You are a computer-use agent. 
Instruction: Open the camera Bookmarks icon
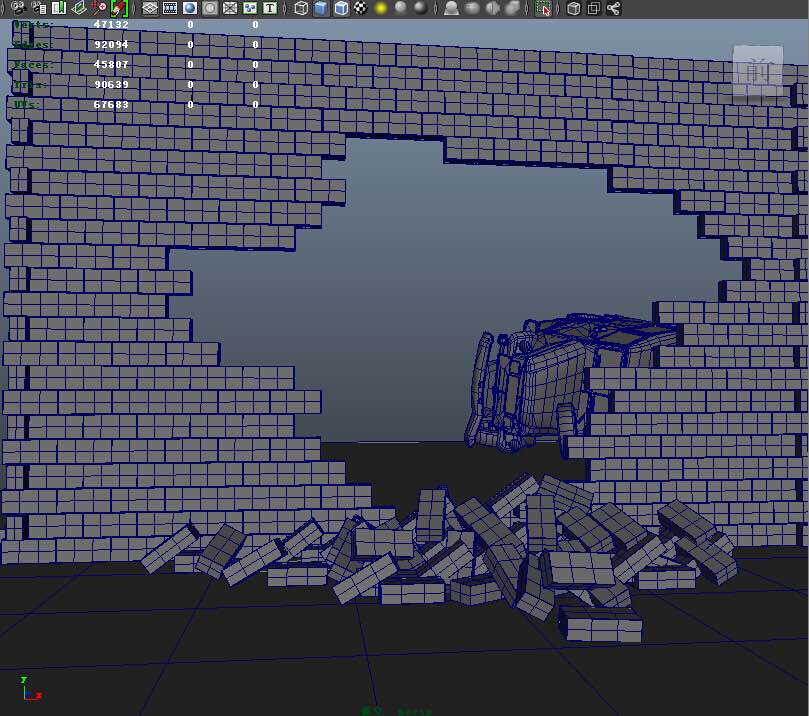[x=59, y=8]
